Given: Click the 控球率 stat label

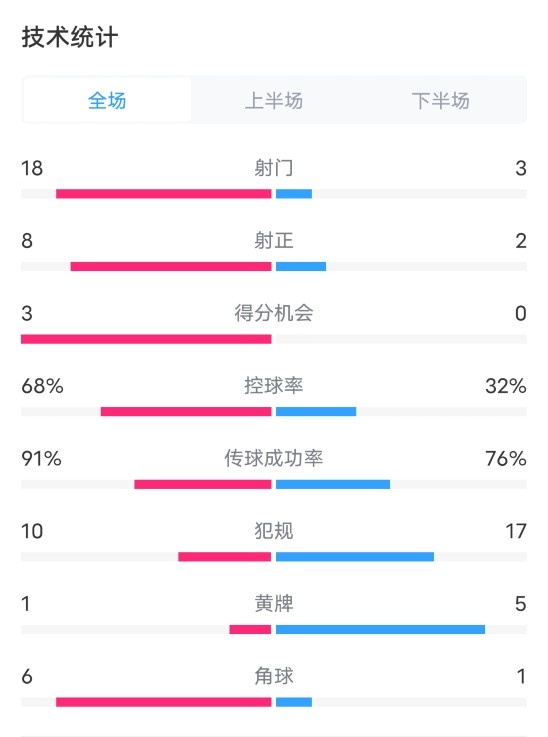Looking at the screenshot, I should pos(274,386).
